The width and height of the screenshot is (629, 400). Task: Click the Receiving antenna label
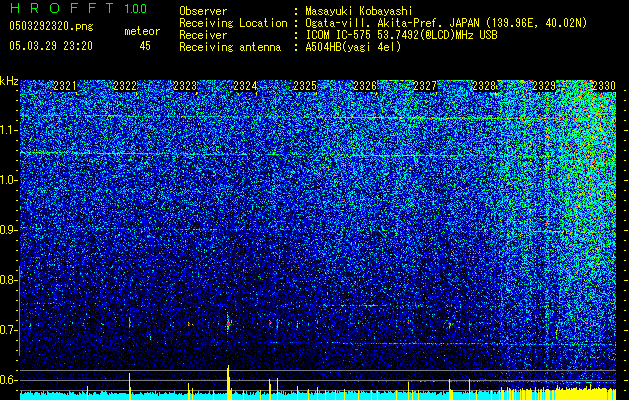(x=230, y=47)
